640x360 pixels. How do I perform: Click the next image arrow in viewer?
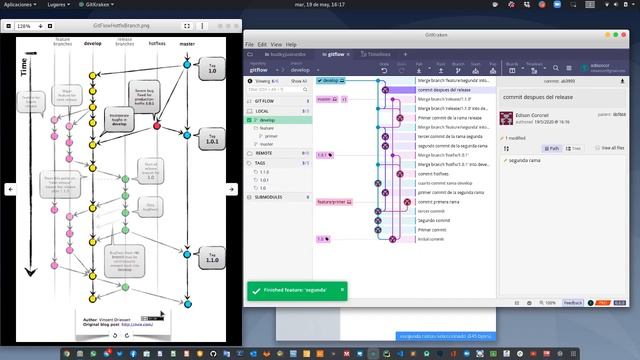pos(231,189)
